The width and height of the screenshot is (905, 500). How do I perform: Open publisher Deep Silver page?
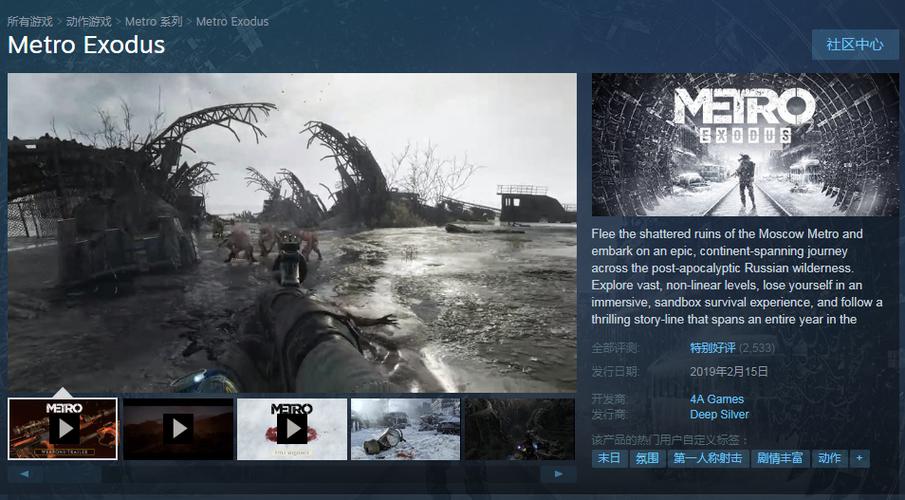719,414
